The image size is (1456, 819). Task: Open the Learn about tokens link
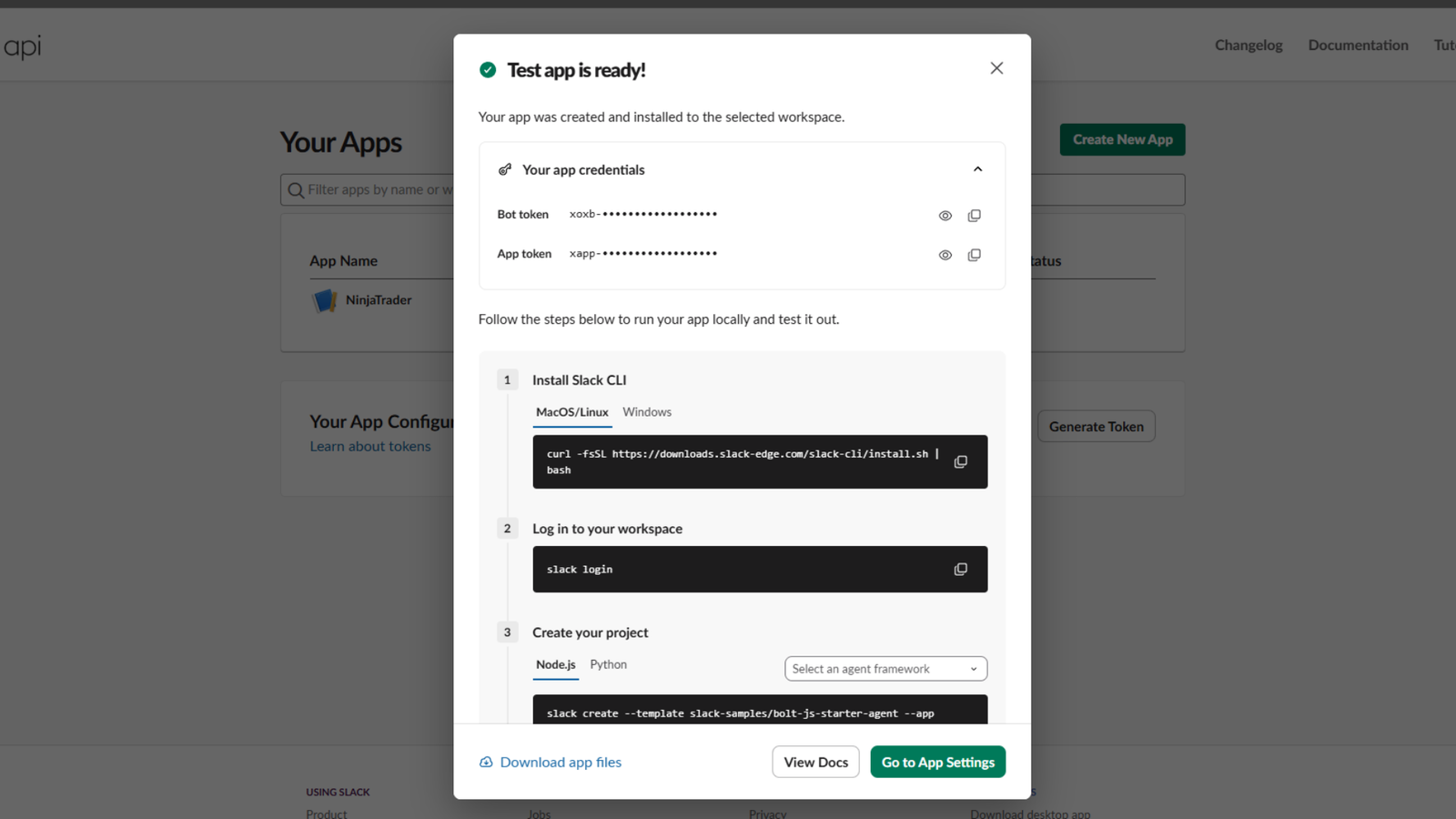pyautogui.click(x=370, y=447)
